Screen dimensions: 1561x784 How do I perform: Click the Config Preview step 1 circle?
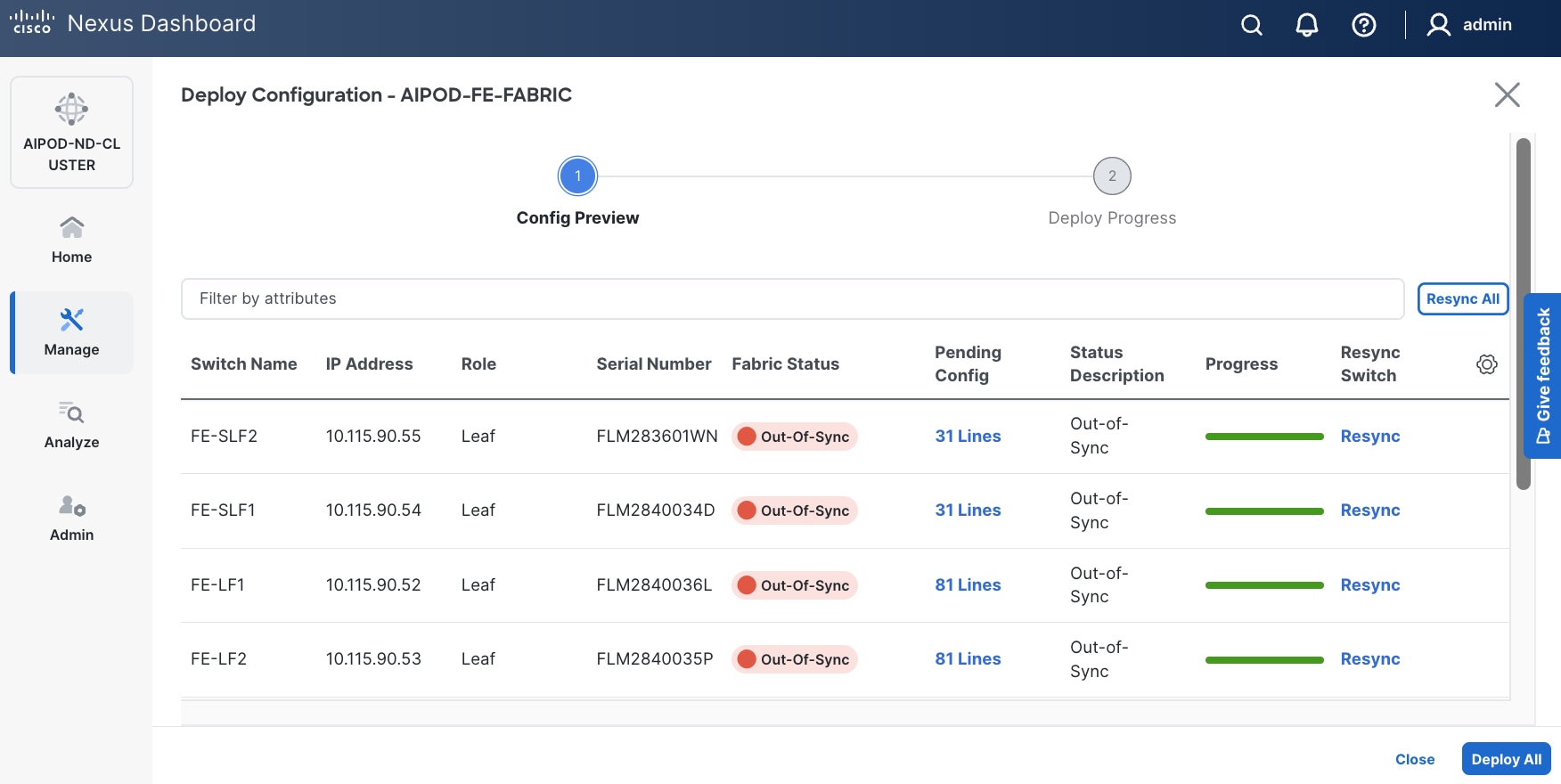(577, 176)
